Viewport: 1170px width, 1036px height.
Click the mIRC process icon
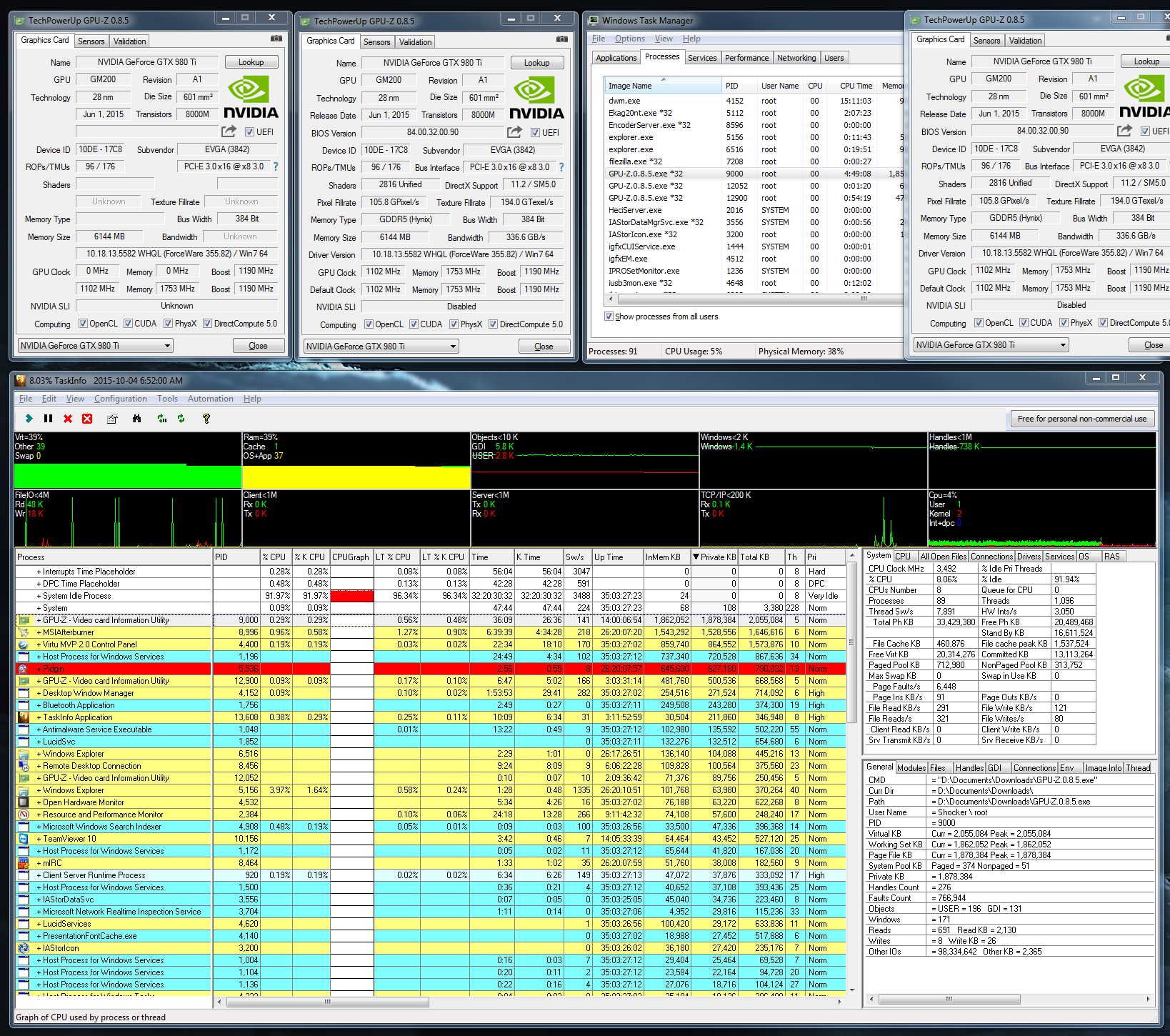(x=24, y=863)
